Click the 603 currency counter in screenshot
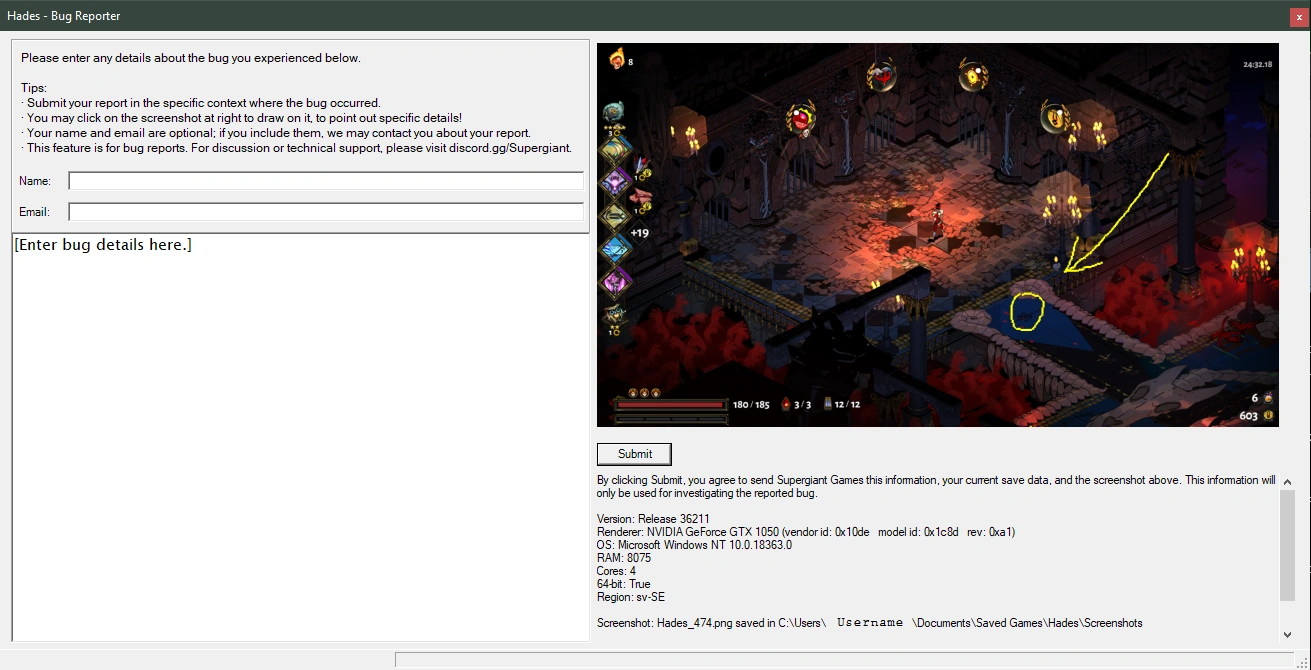 point(1248,416)
